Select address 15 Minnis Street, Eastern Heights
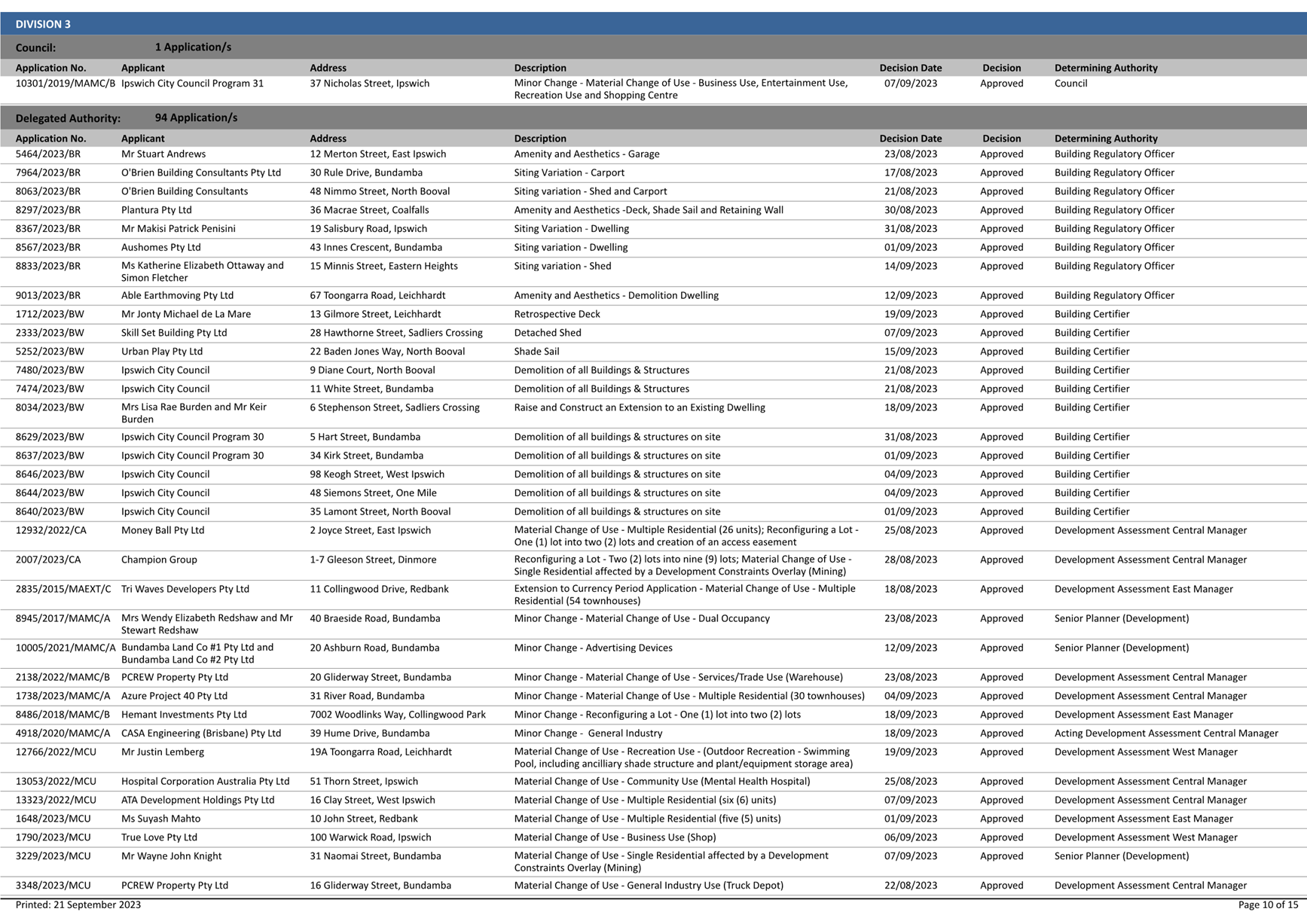Viewport: 1307px width, 924px height. click(x=384, y=267)
